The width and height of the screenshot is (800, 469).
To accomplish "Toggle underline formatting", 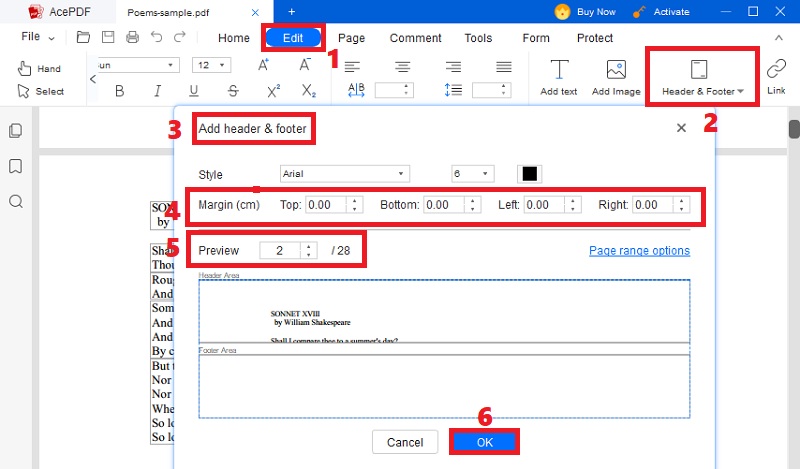I will (193, 91).
